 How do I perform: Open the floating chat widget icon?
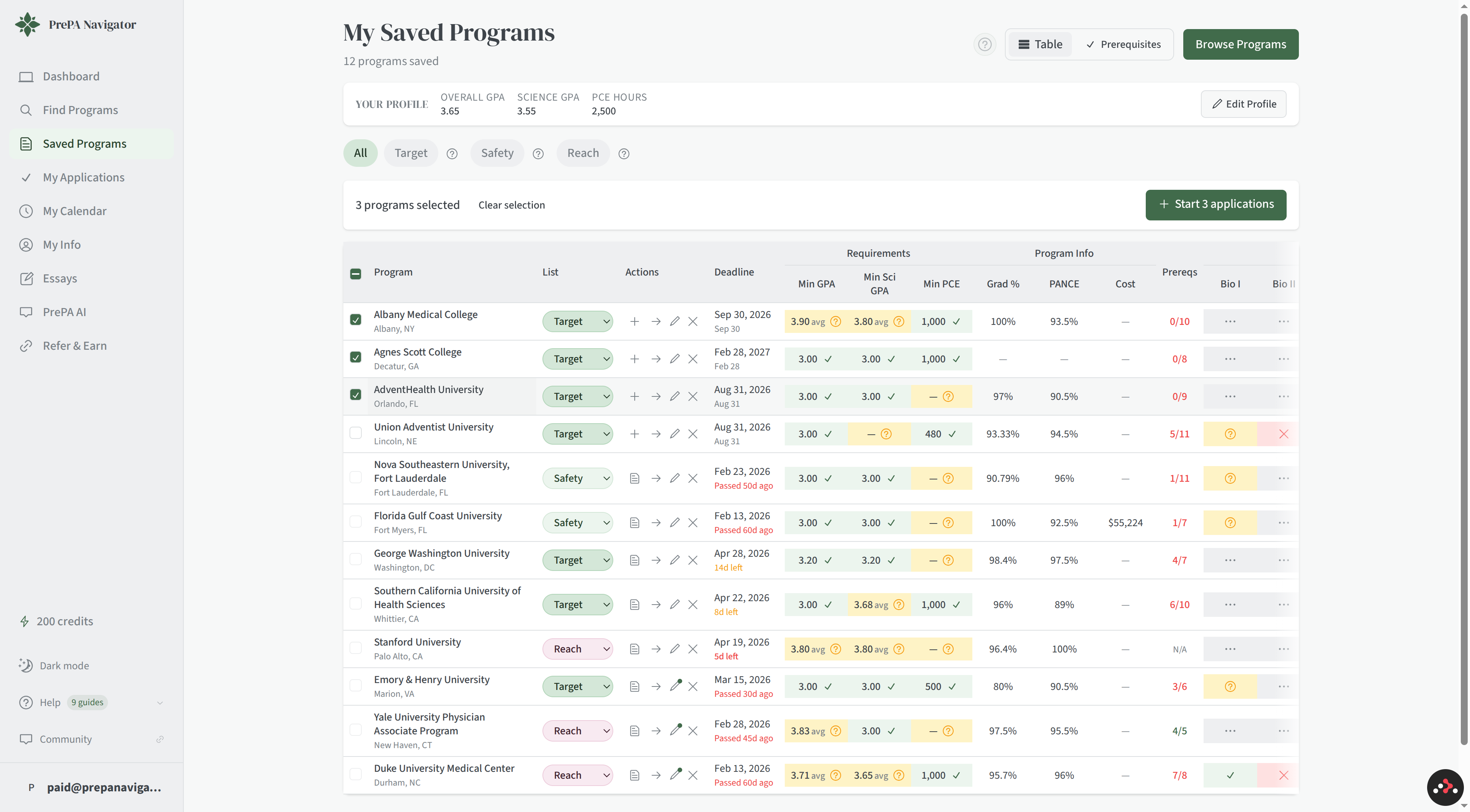(x=1445, y=788)
